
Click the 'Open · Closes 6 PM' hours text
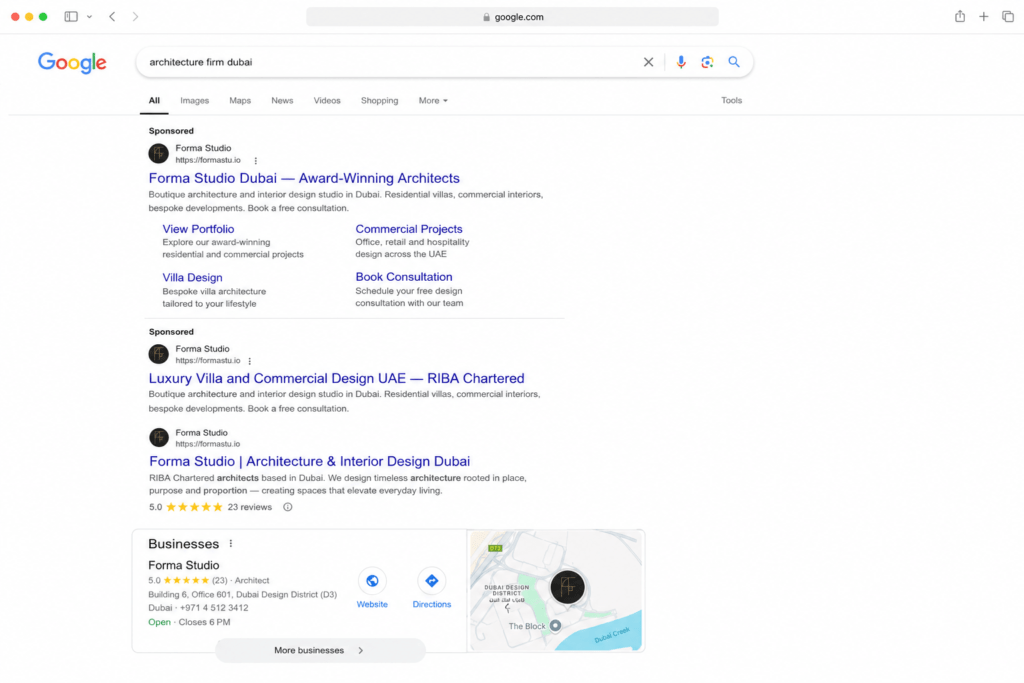click(x=189, y=622)
